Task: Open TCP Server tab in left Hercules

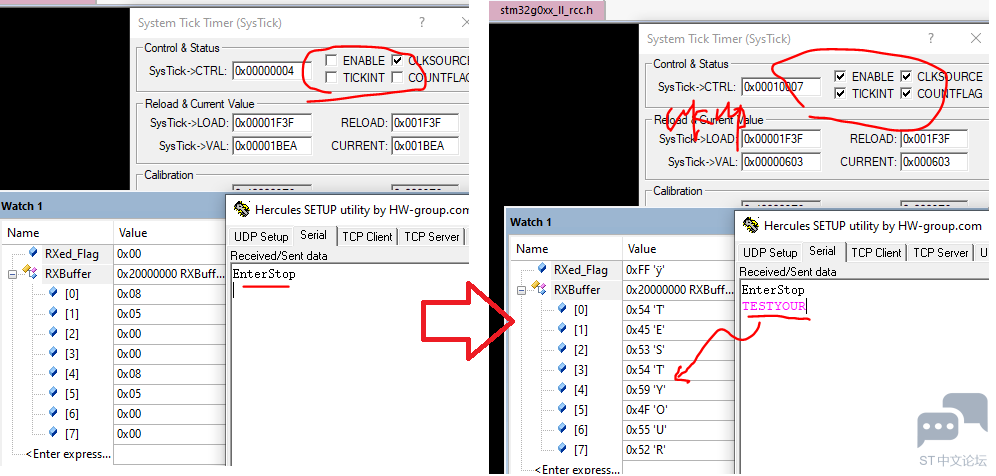Action: (x=431, y=236)
